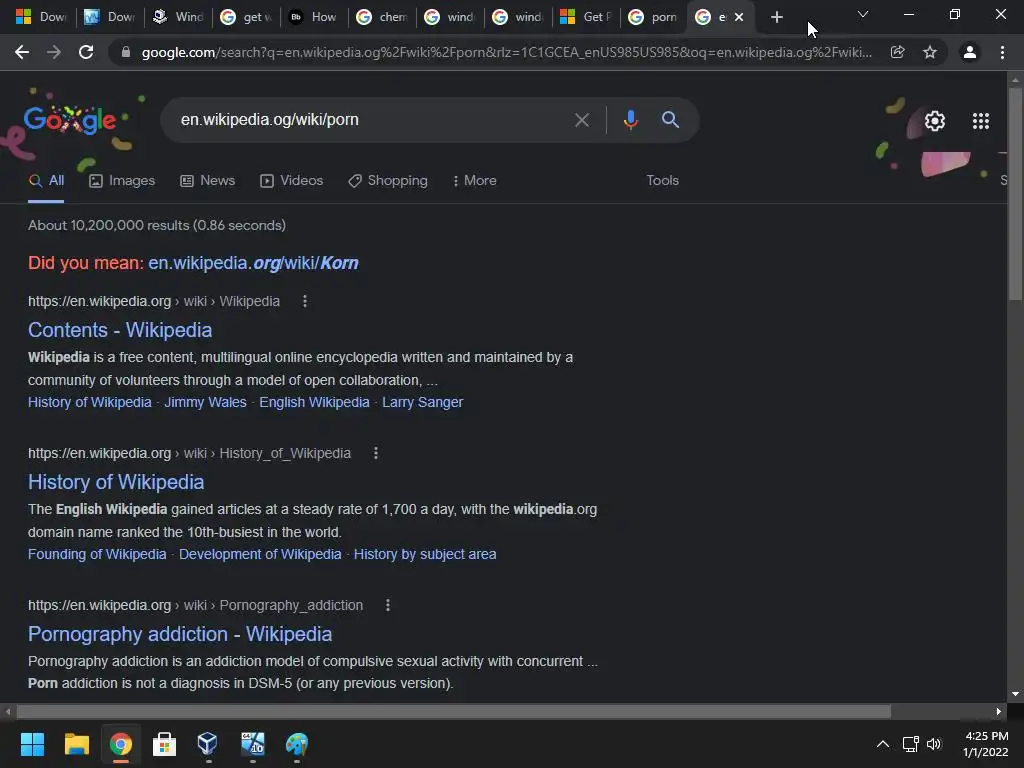The image size is (1024, 768).
Task: Open the Paint taskbar icon
Action: tap(296, 744)
